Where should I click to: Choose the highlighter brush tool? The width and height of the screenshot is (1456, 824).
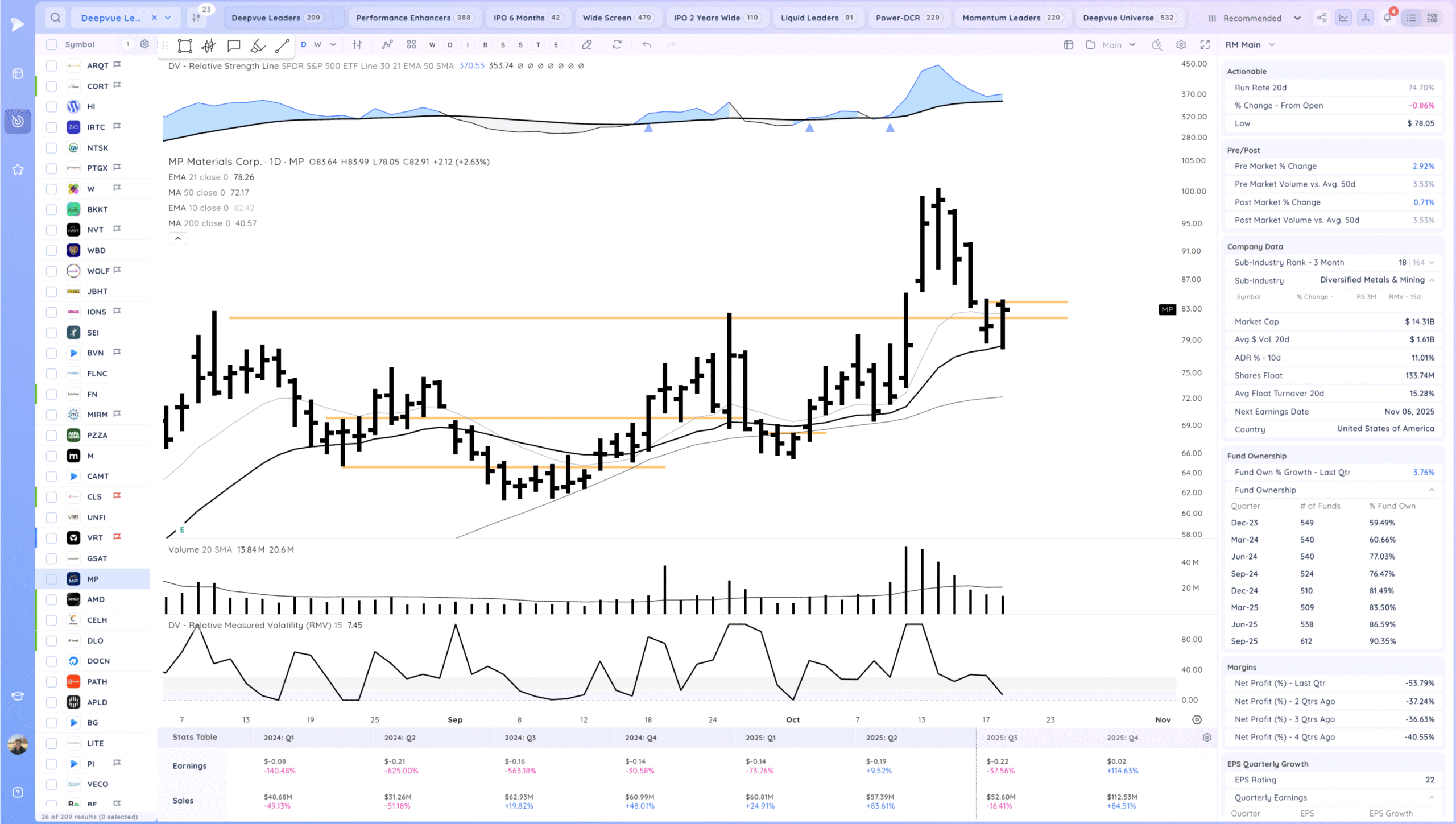[x=258, y=45]
